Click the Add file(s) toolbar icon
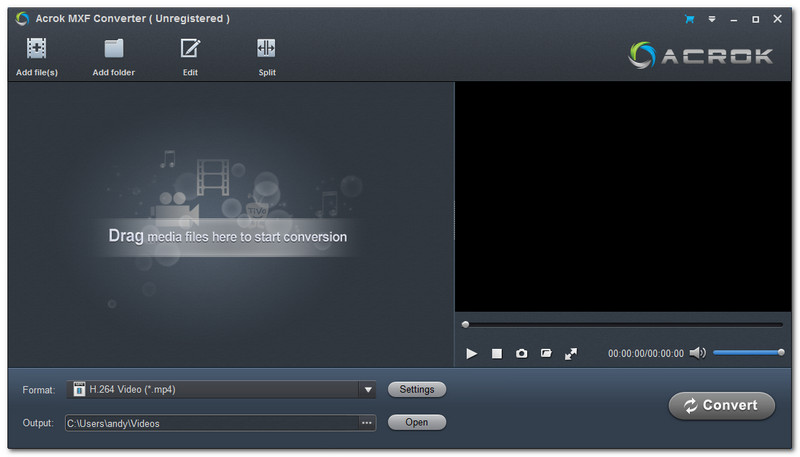 click(x=37, y=48)
